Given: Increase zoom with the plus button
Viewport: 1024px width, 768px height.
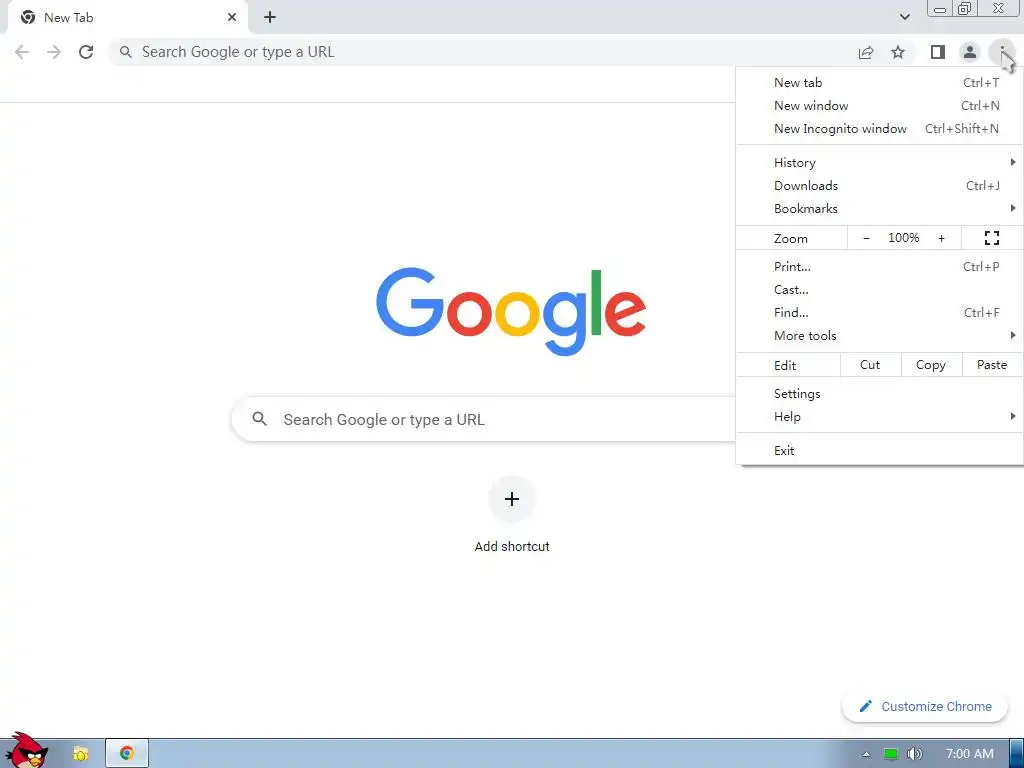Looking at the screenshot, I should click(941, 238).
